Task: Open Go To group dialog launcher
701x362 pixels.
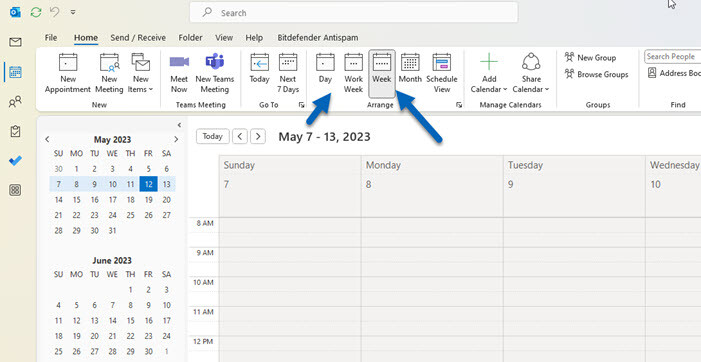Action: click(302, 105)
